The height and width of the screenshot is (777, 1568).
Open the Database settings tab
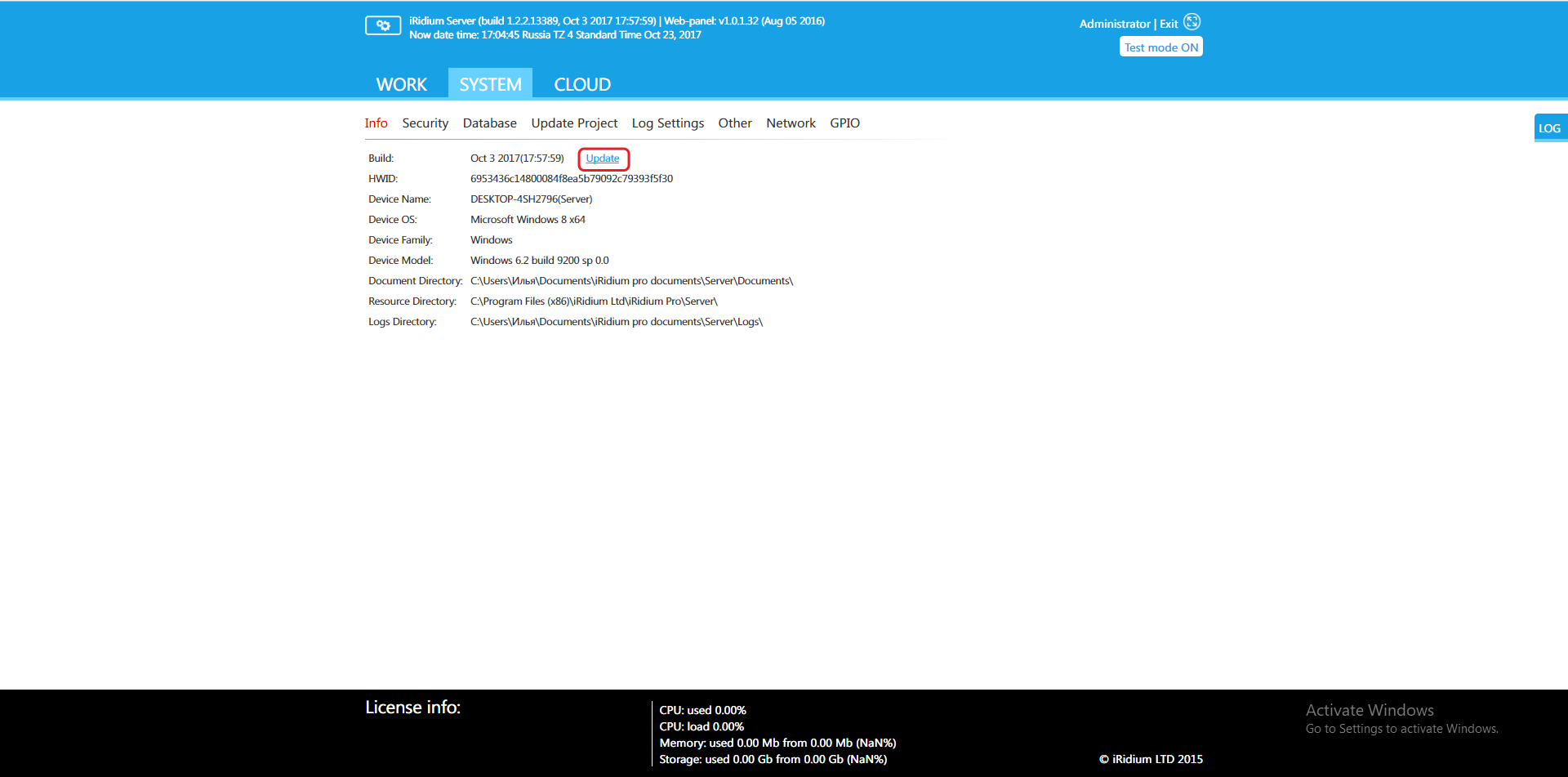pyautogui.click(x=489, y=123)
